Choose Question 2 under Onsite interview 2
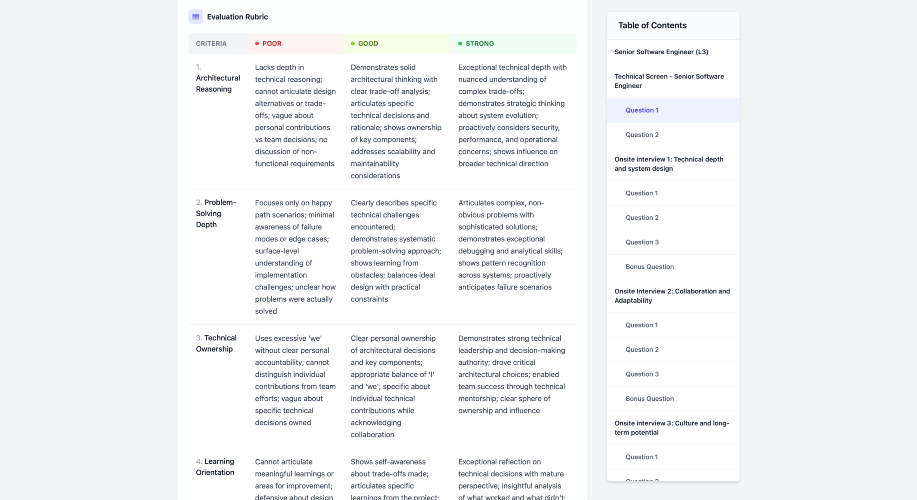Viewport: 917px width, 500px height. click(642, 350)
